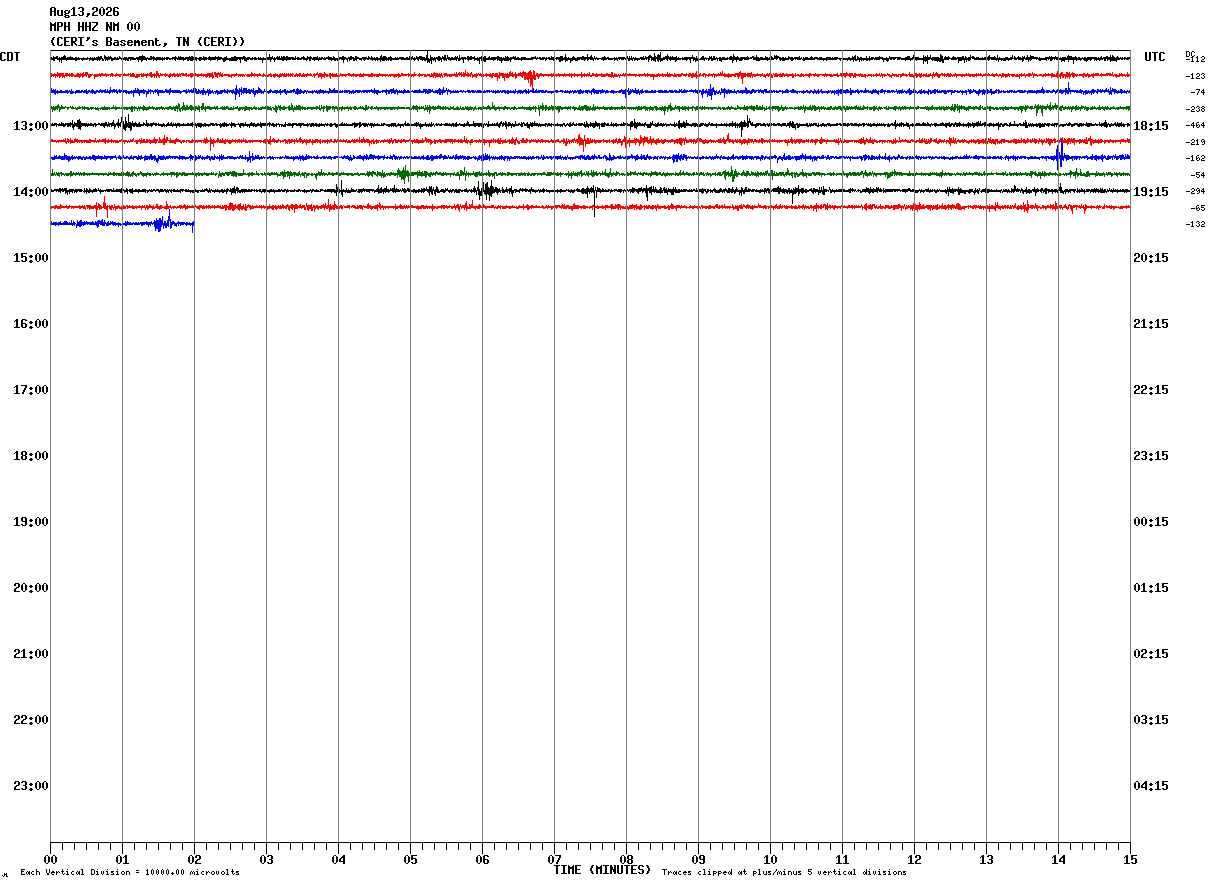Click the 22:15 UTC time label
This screenshot has height=886, width=1210.
tap(1151, 390)
